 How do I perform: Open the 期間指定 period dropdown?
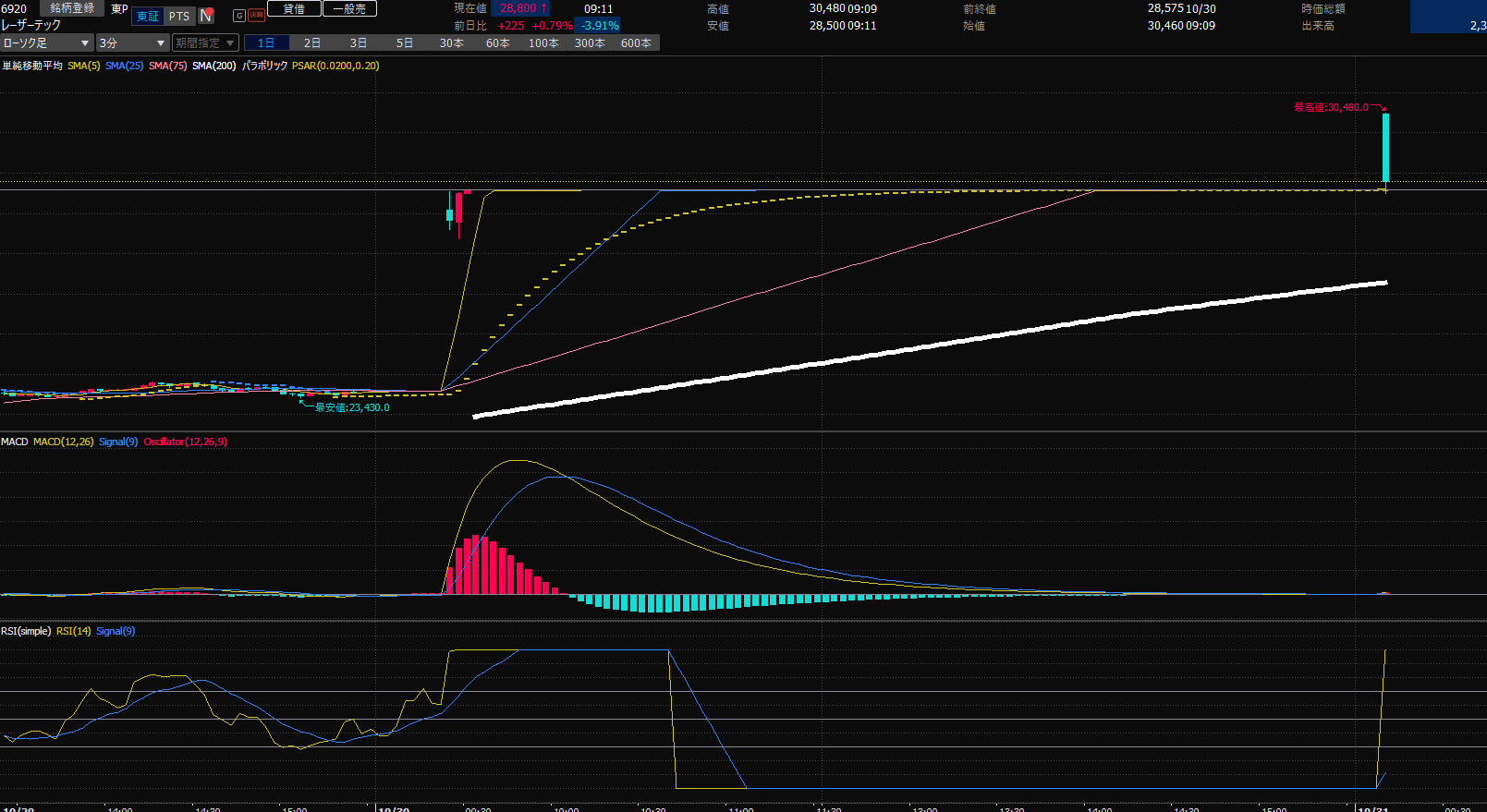(x=205, y=43)
